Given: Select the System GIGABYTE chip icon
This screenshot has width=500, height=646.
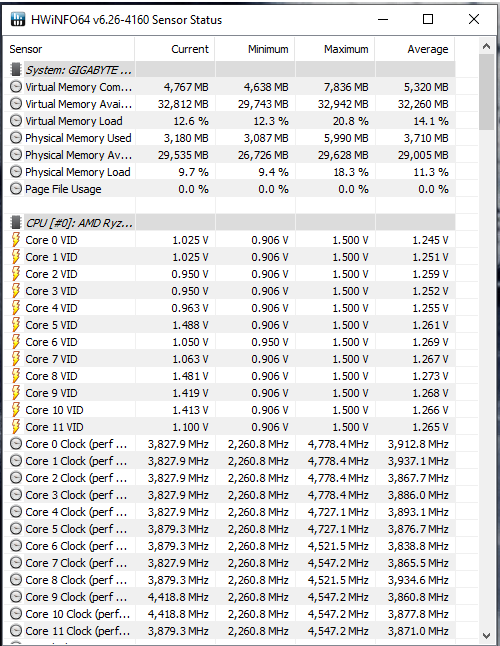Looking at the screenshot, I should 16,70.
